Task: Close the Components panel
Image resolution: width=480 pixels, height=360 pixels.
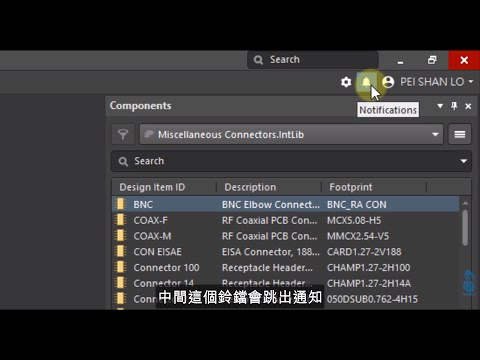Action: coord(468,106)
